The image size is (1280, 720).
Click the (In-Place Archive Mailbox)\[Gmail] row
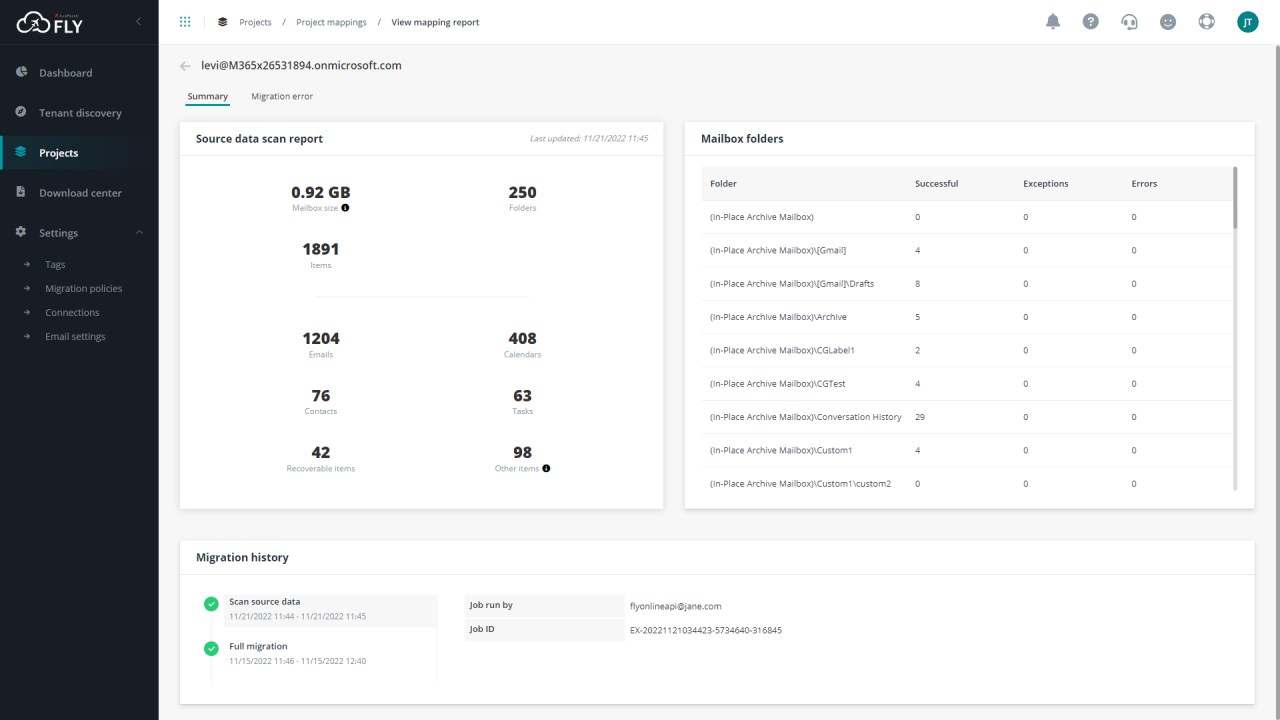(x=967, y=250)
